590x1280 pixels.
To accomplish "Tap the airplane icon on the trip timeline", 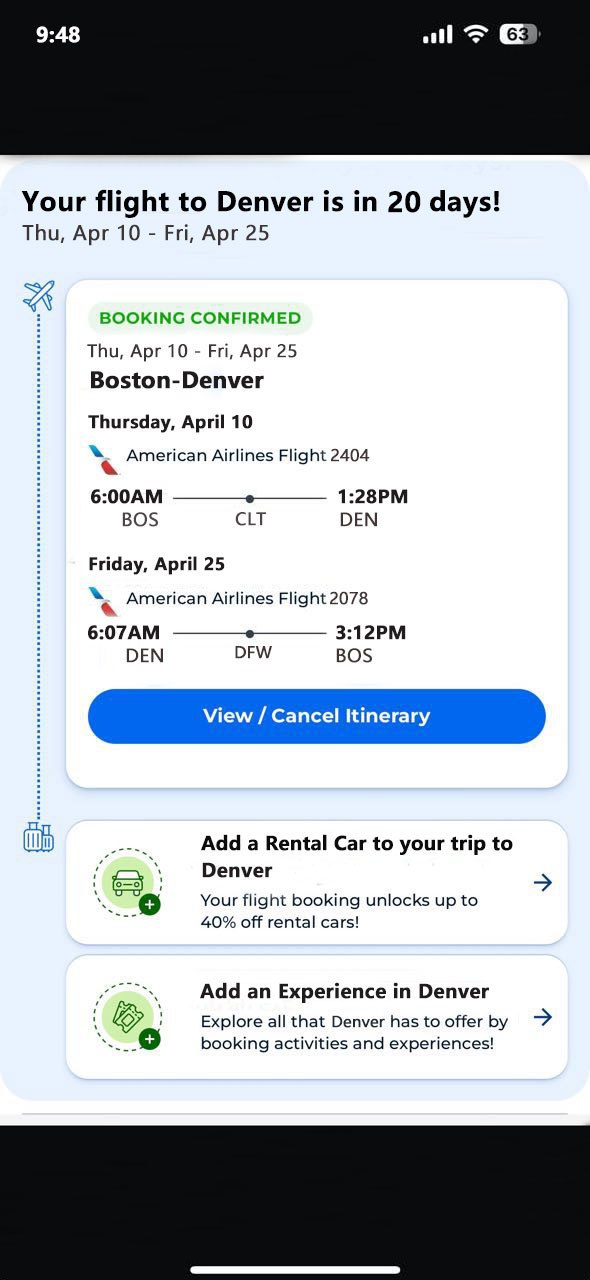I will point(38,296).
